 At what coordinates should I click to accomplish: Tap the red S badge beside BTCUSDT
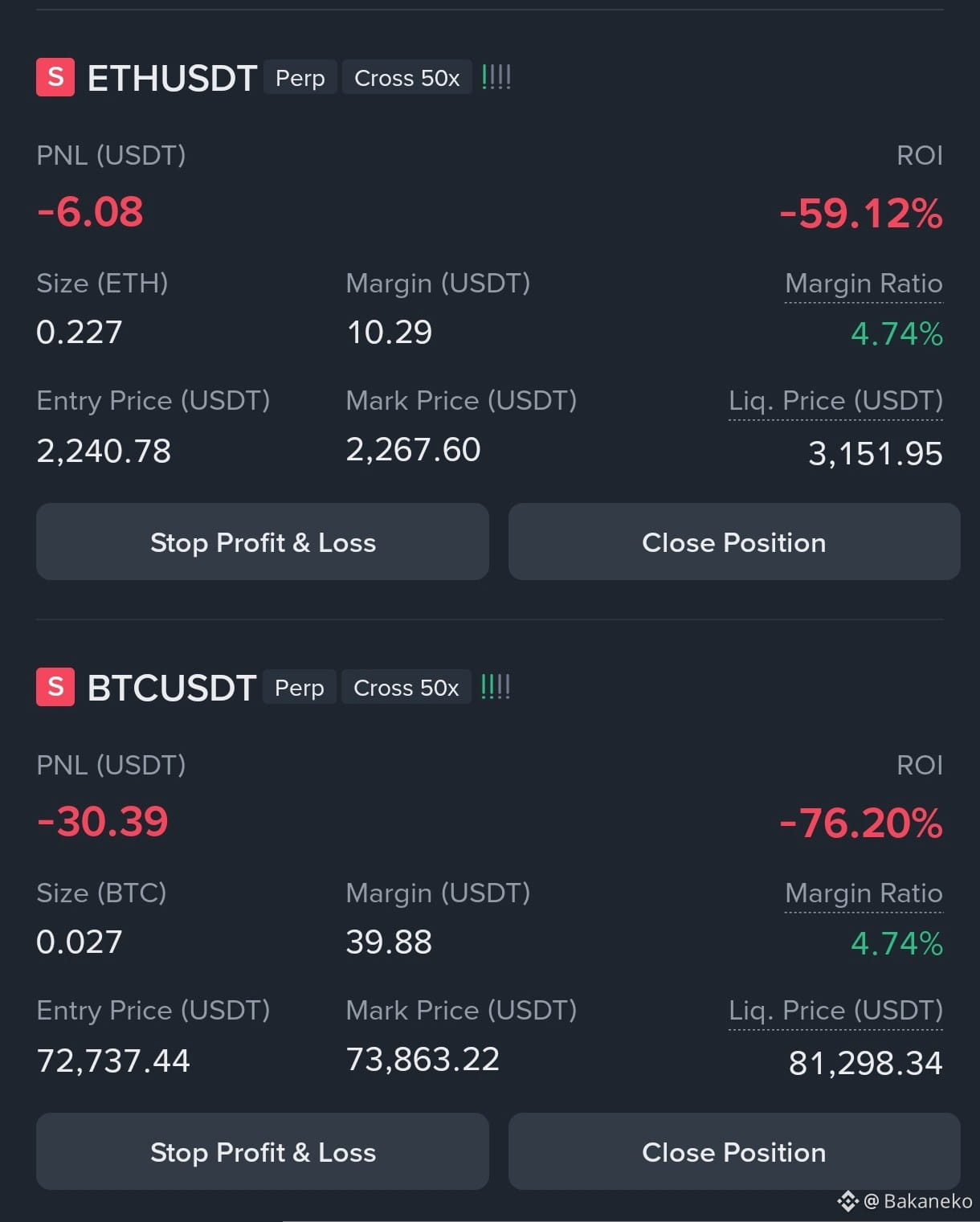click(x=55, y=687)
